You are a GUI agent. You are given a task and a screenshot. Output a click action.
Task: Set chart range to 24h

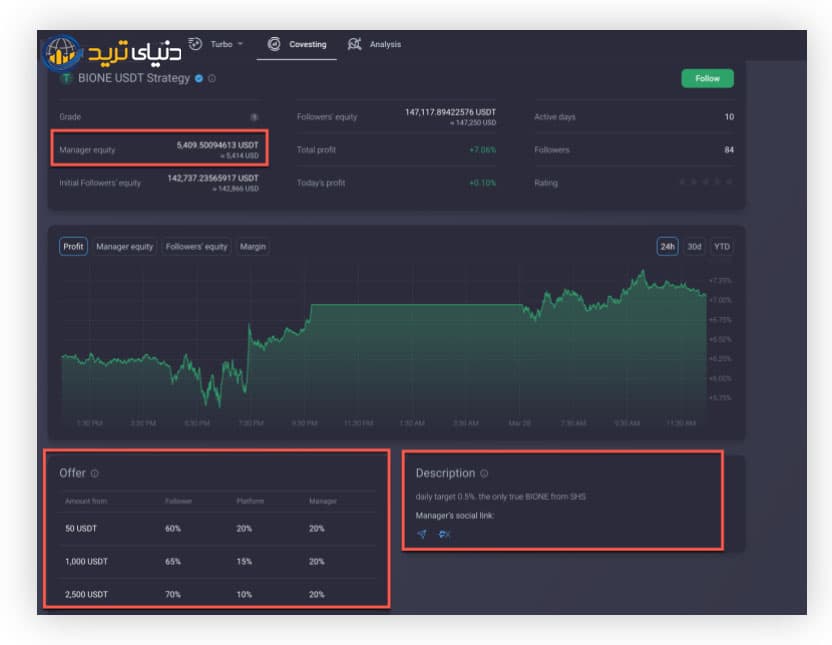[668, 247]
